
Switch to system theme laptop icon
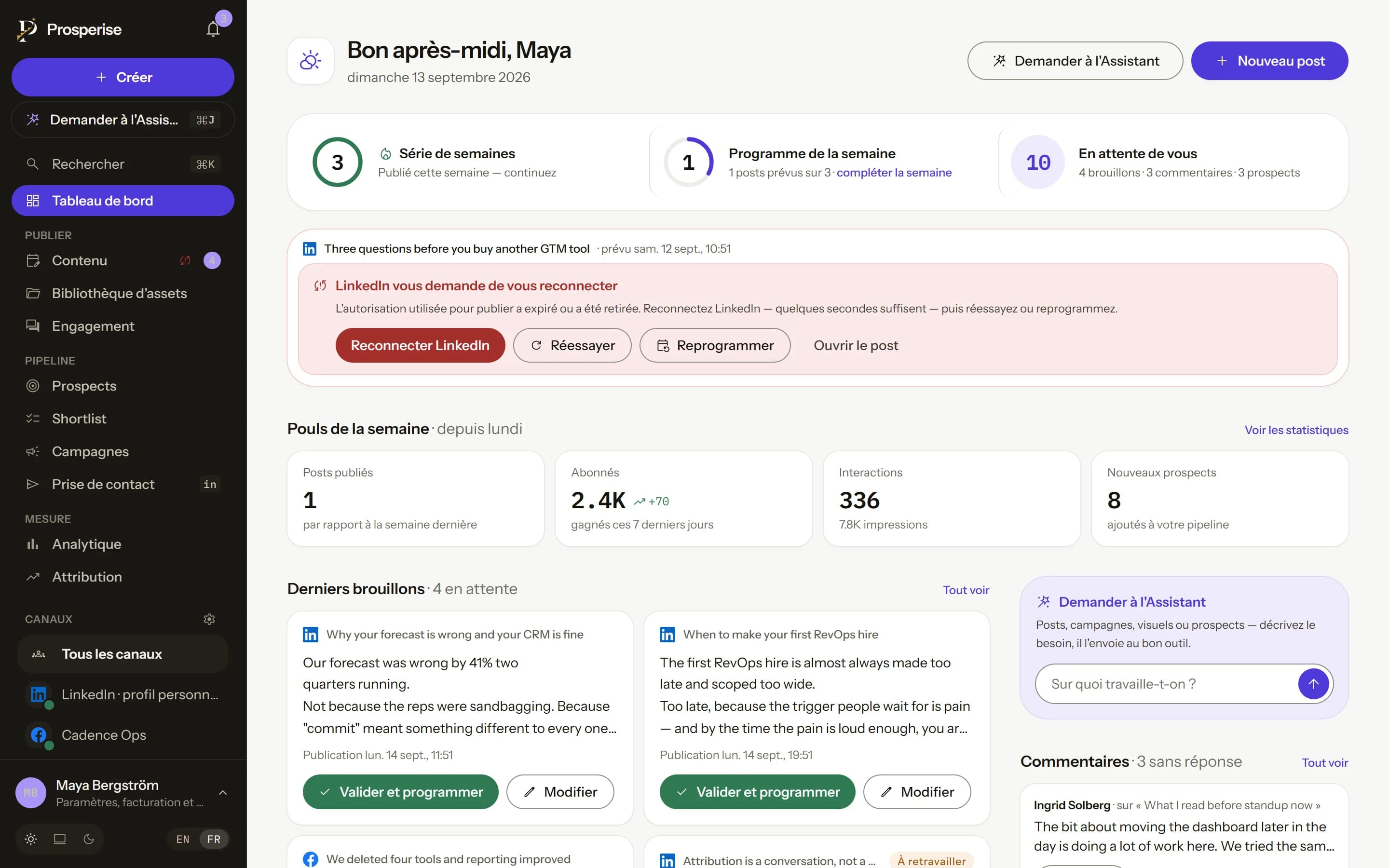pos(60,839)
